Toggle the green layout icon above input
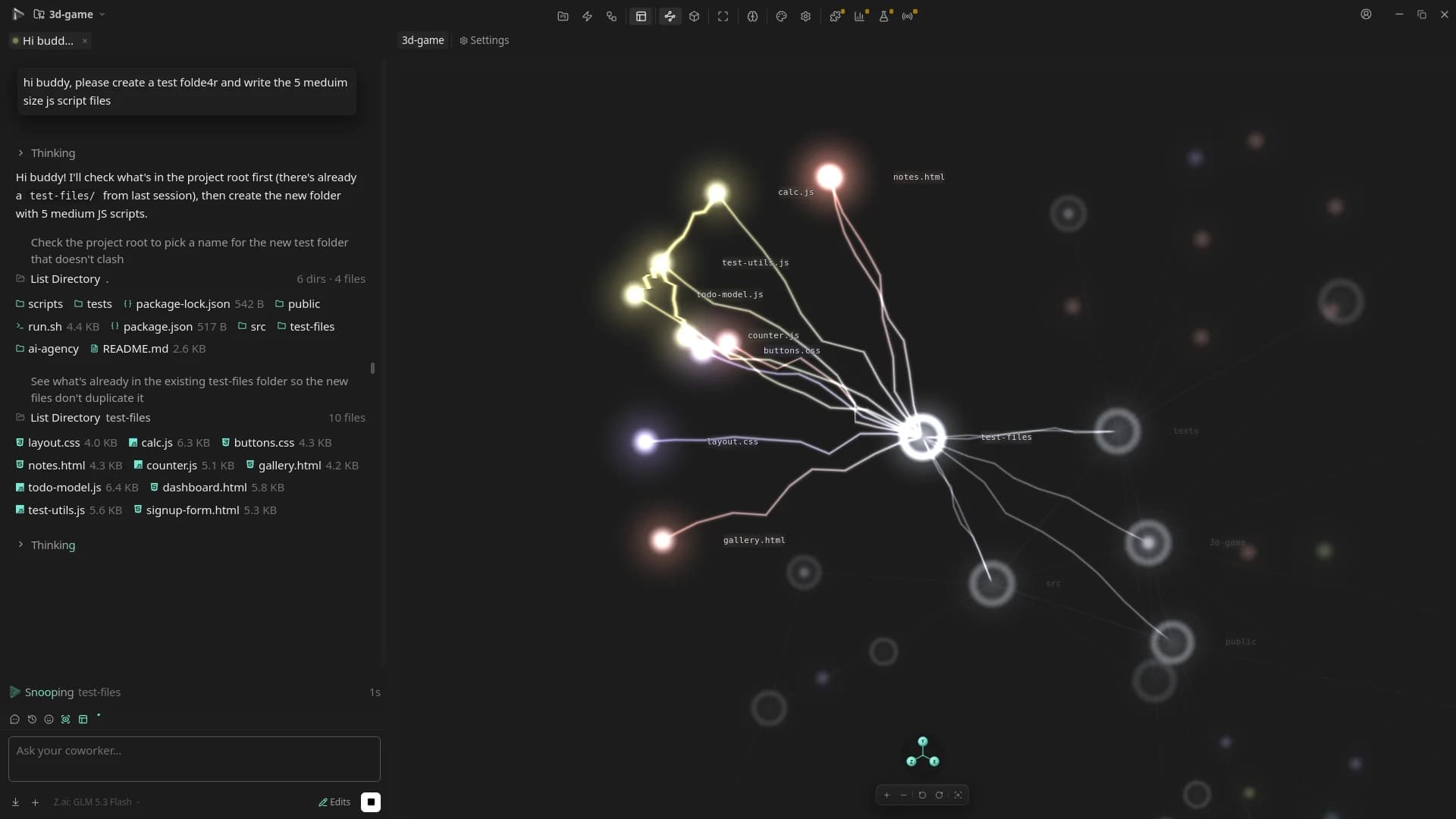The height and width of the screenshot is (819, 1456). 83,719
